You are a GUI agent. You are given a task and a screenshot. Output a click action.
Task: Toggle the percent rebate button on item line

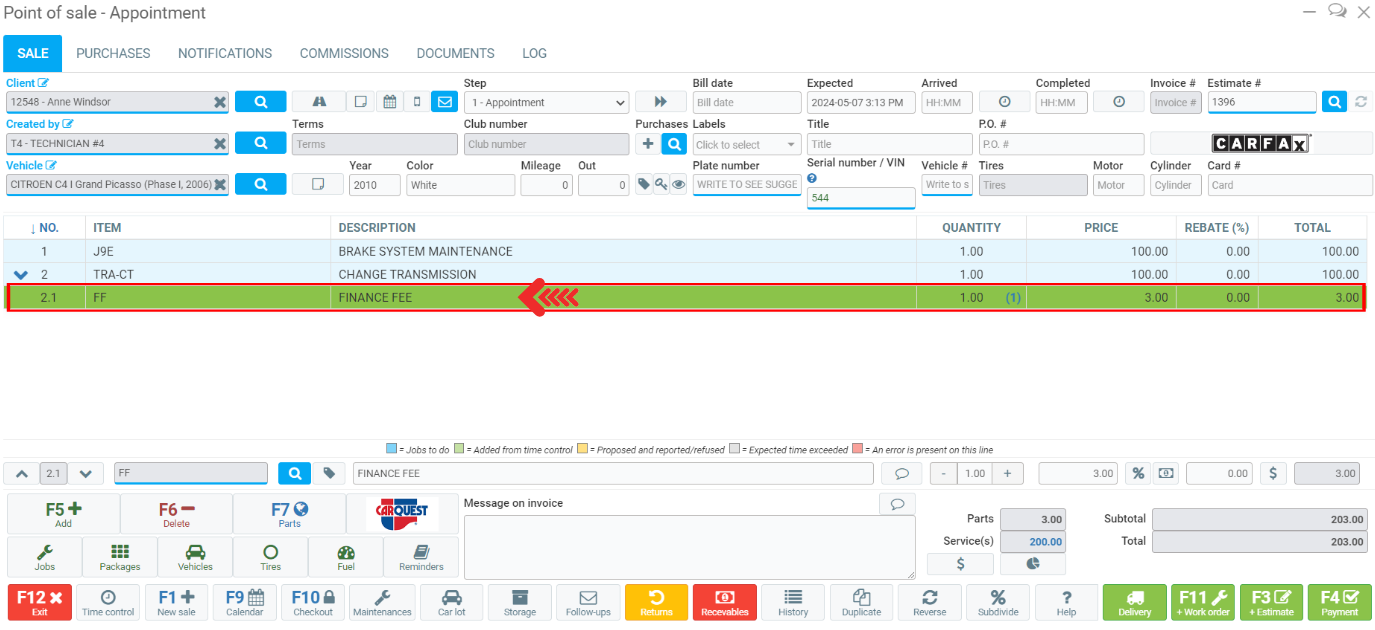(x=1137, y=473)
